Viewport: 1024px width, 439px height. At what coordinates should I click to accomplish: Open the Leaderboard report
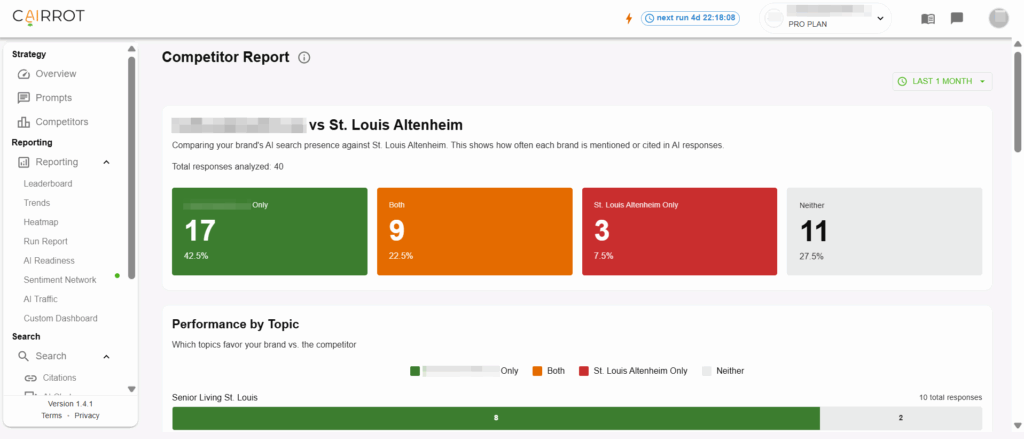[48, 184]
